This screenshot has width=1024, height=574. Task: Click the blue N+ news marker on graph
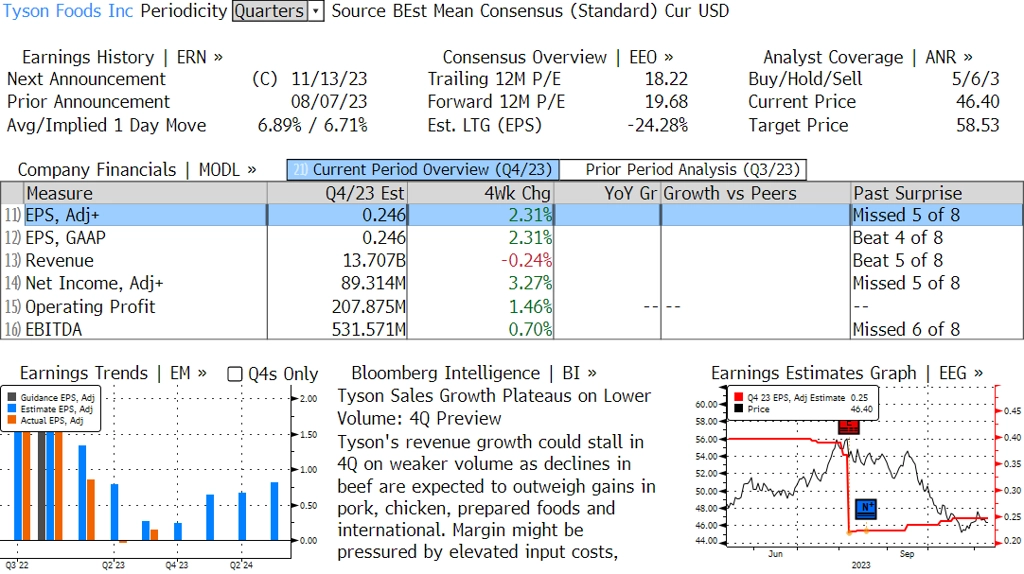coord(866,509)
